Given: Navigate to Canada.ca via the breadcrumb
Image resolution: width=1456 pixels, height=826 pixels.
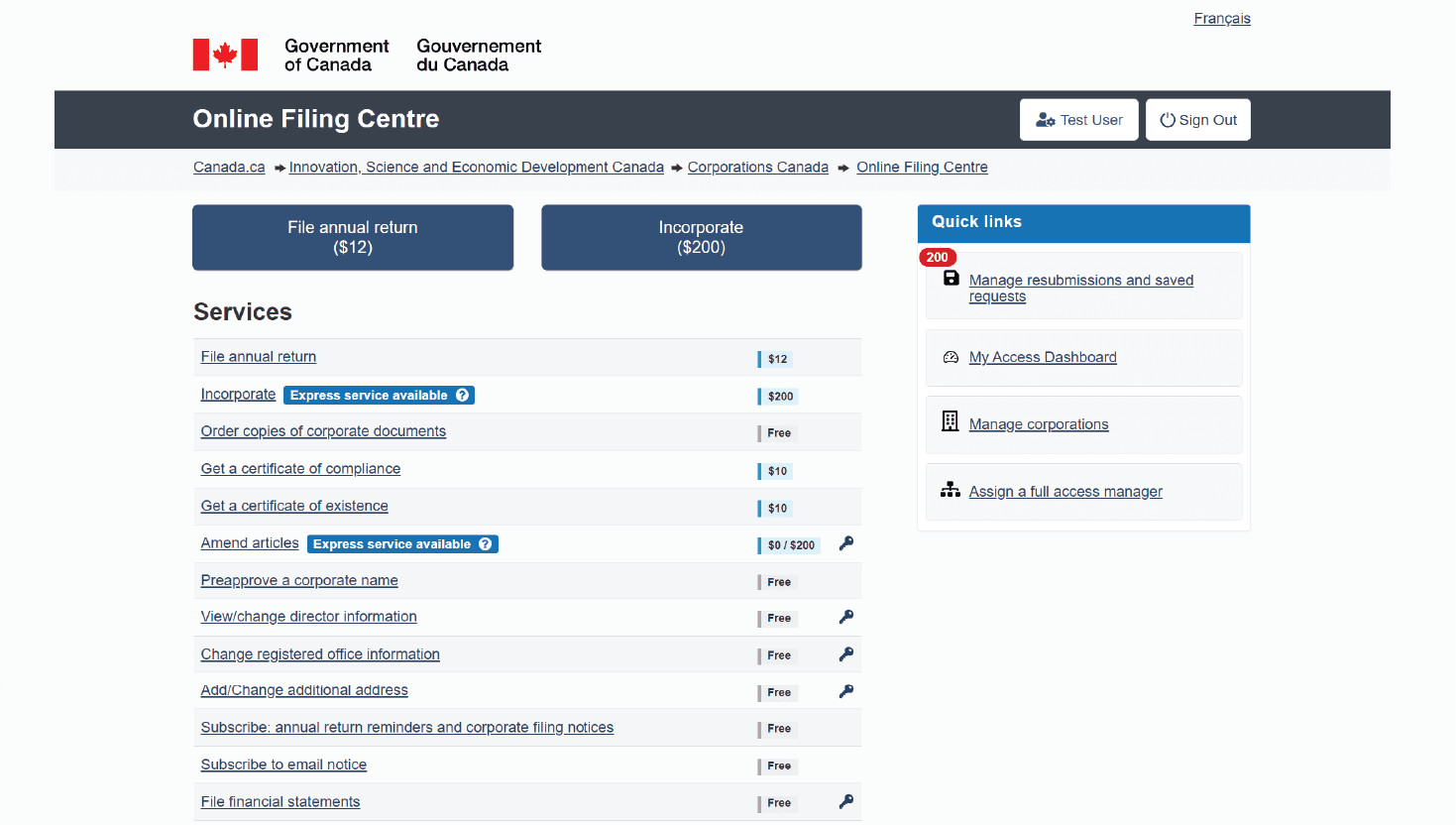Looking at the screenshot, I should point(229,167).
